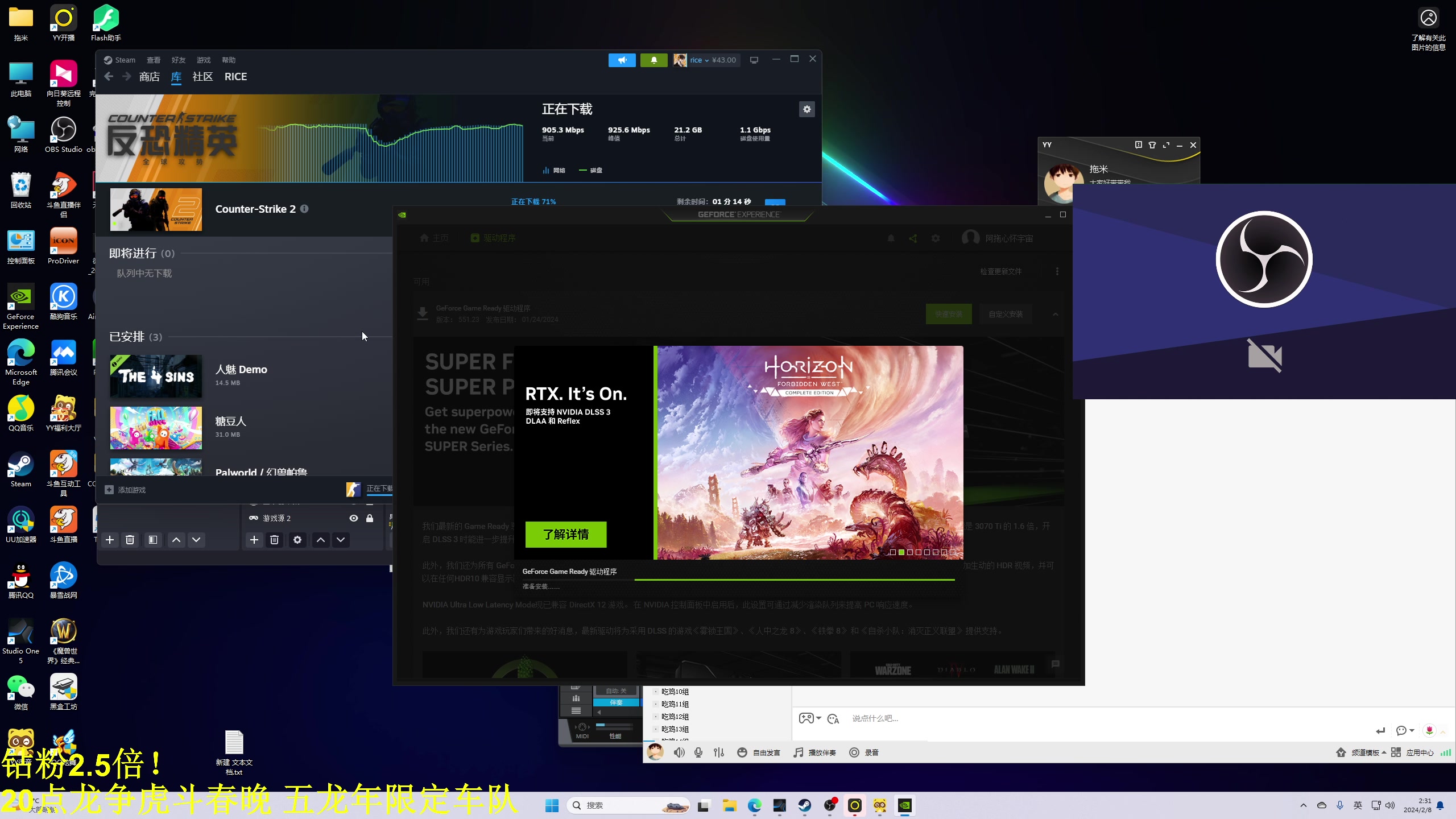The width and height of the screenshot is (1456, 819).
Task: Open 帮助 menu in Steam
Action: pyautogui.click(x=229, y=60)
